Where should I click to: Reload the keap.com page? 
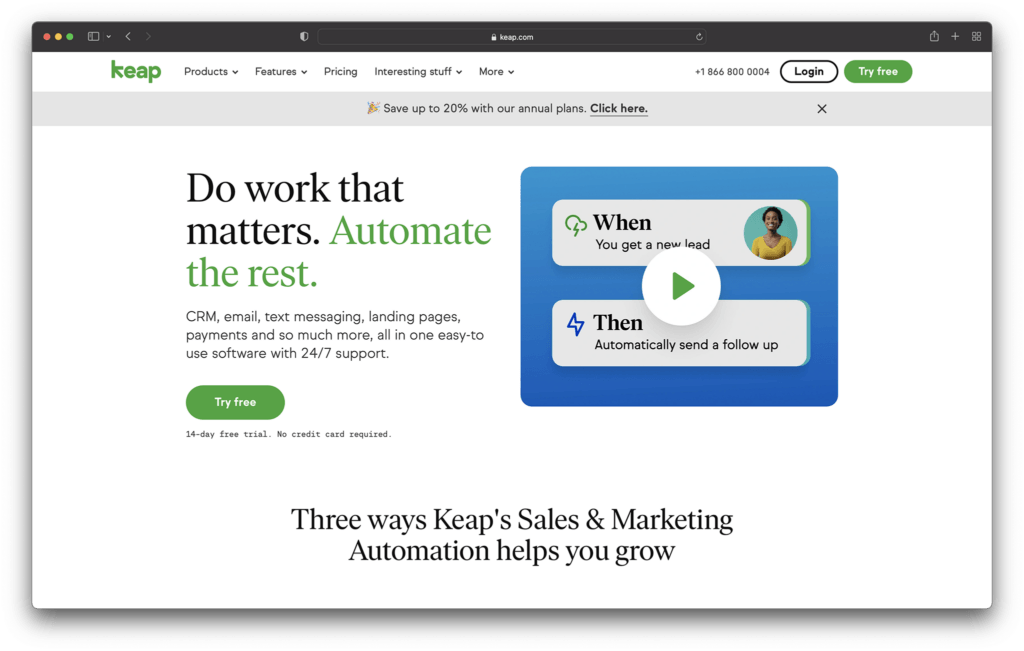(x=699, y=37)
